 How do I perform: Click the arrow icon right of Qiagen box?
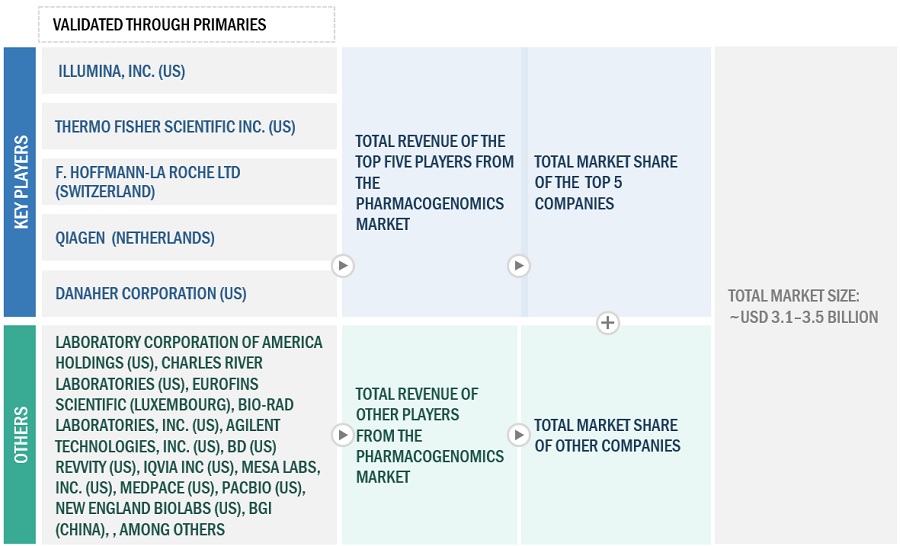pyautogui.click(x=343, y=266)
